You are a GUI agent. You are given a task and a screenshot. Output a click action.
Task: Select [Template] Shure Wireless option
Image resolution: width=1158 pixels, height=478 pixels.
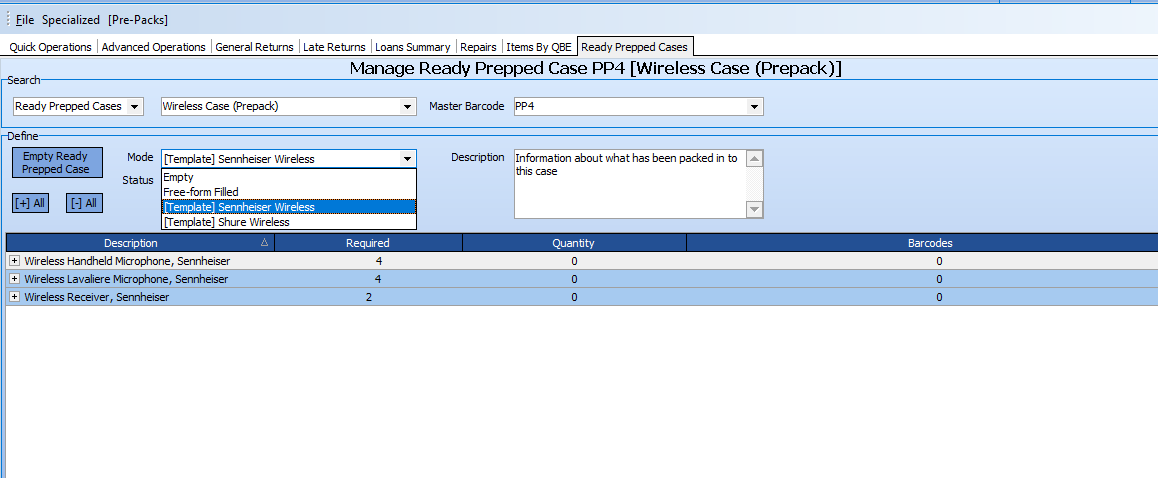226,222
